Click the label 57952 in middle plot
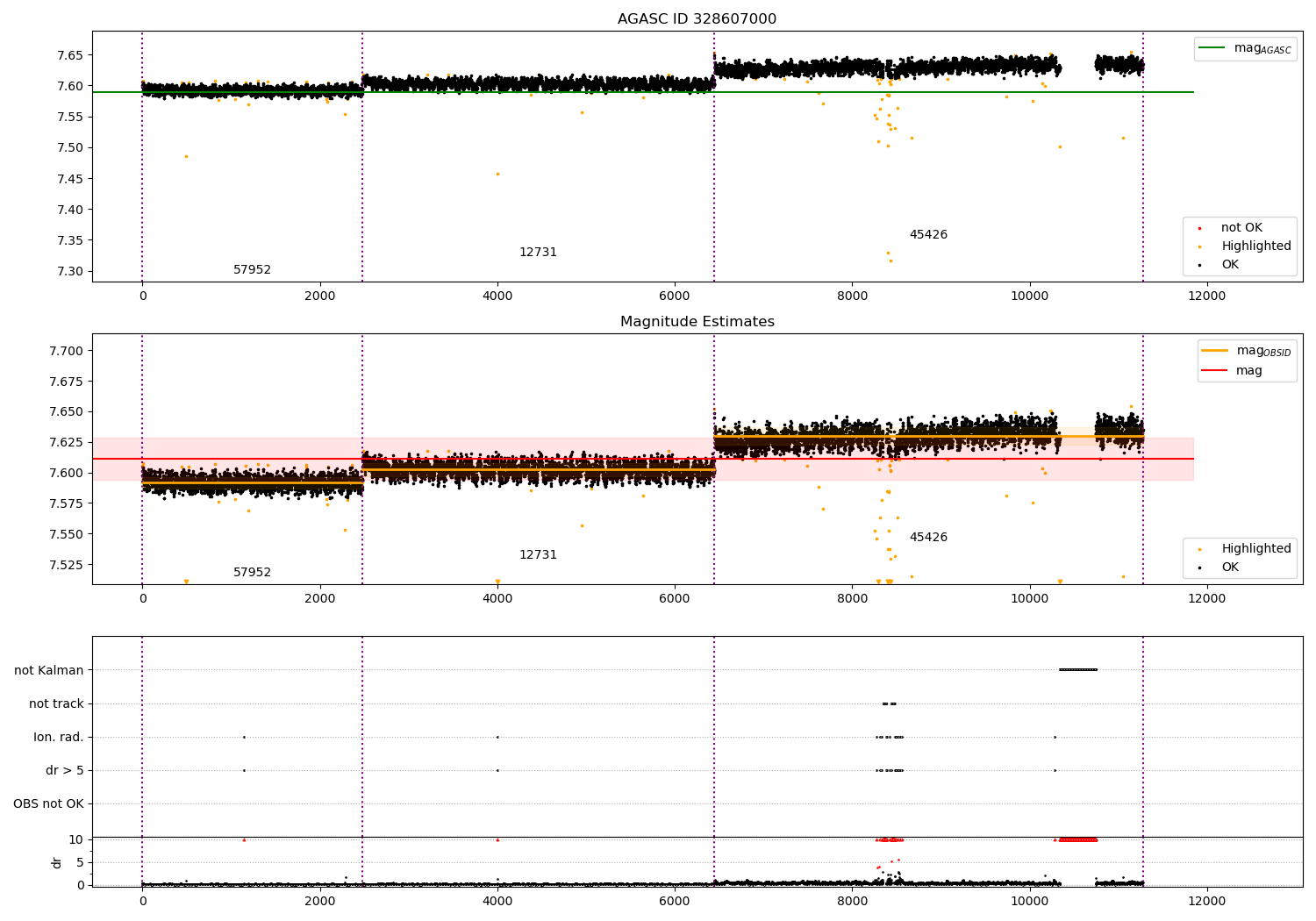The height and width of the screenshot is (921, 1316). (252, 573)
